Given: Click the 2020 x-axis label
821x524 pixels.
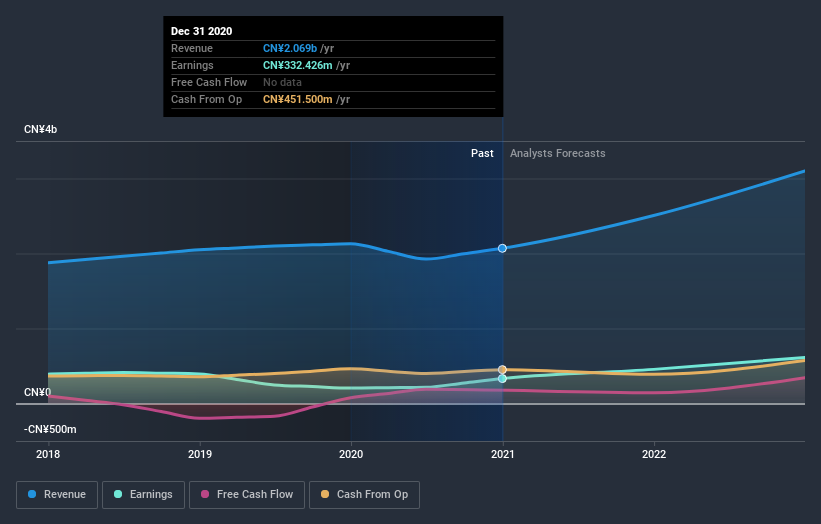Looking at the screenshot, I should click(351, 454).
